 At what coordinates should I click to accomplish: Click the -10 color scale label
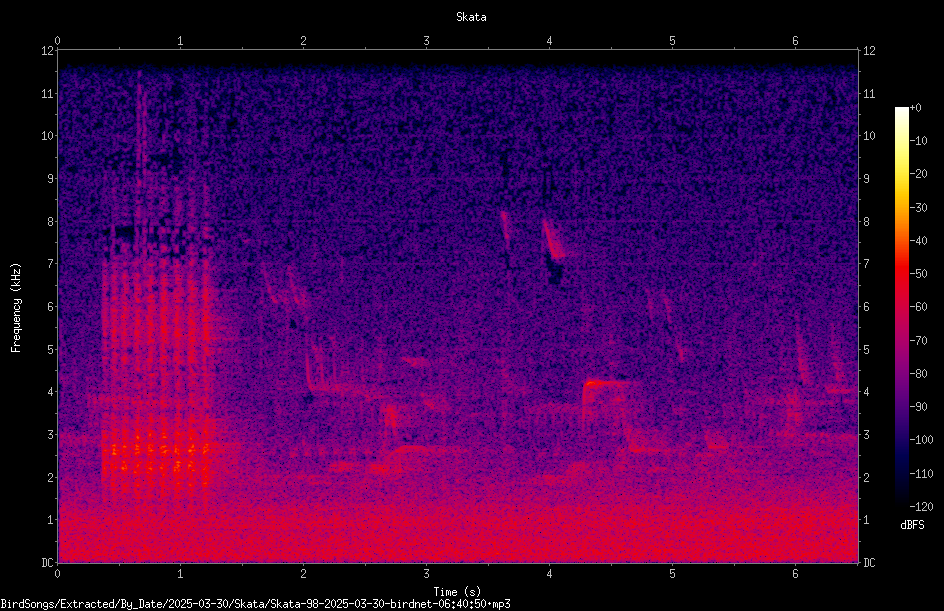[x=918, y=141]
